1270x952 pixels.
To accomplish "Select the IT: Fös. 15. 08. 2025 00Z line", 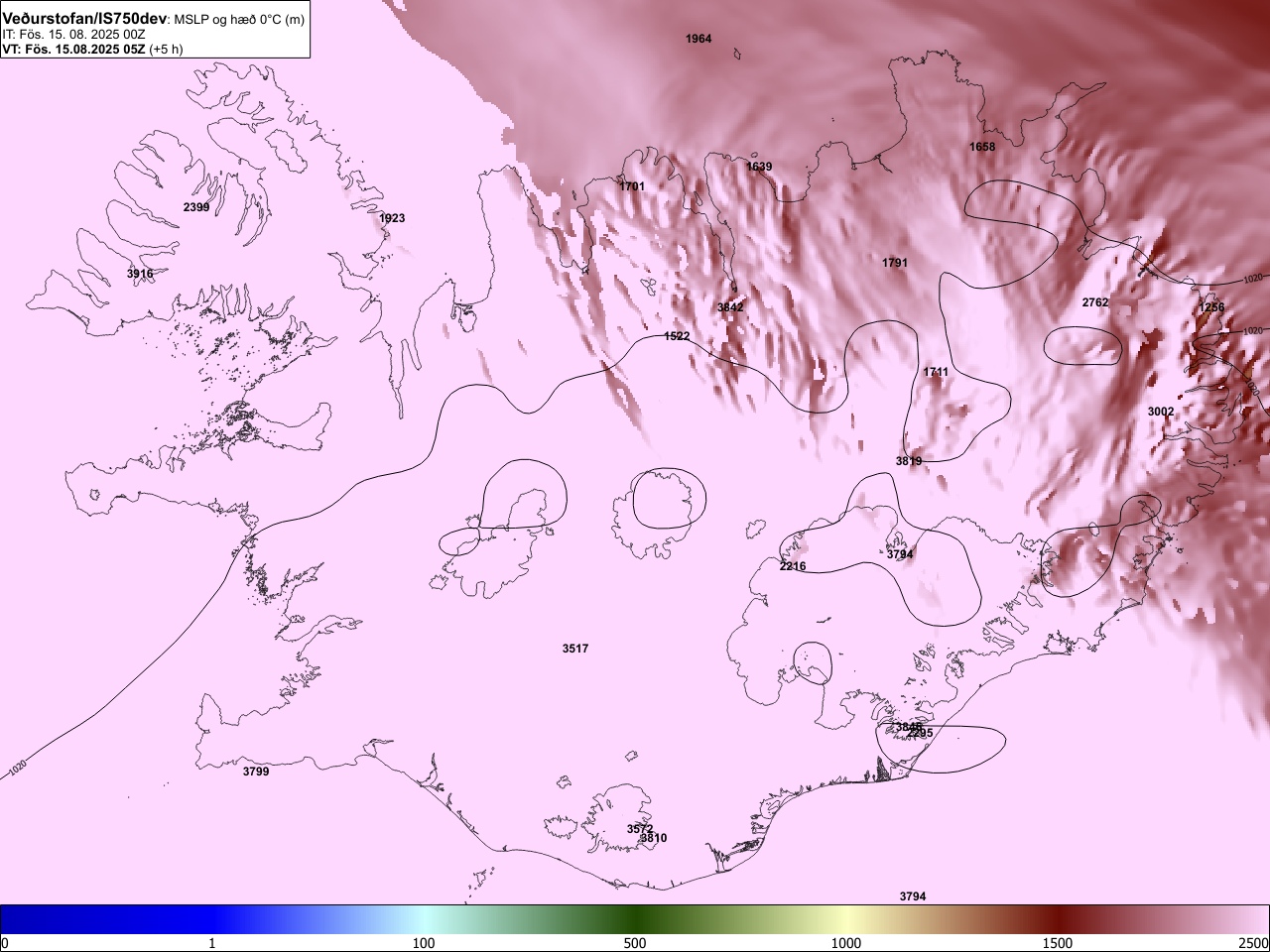I will click(x=73, y=34).
